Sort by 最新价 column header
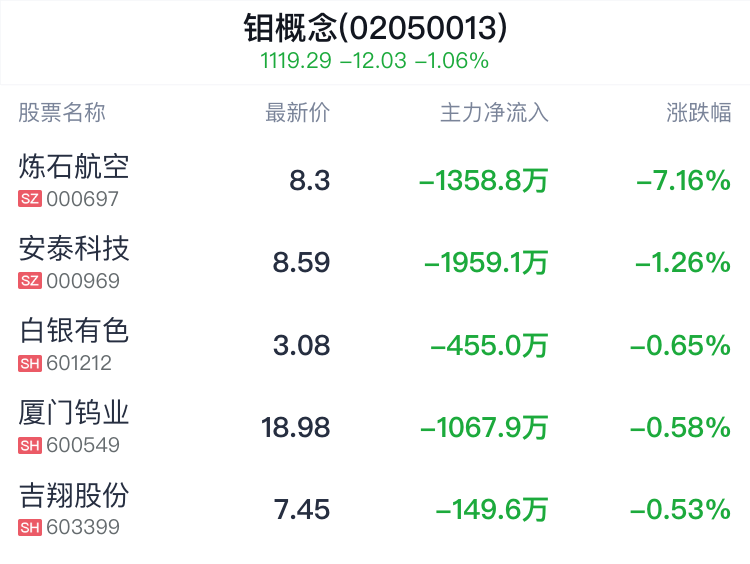Viewport: 750px width, 564px height. tap(298, 113)
